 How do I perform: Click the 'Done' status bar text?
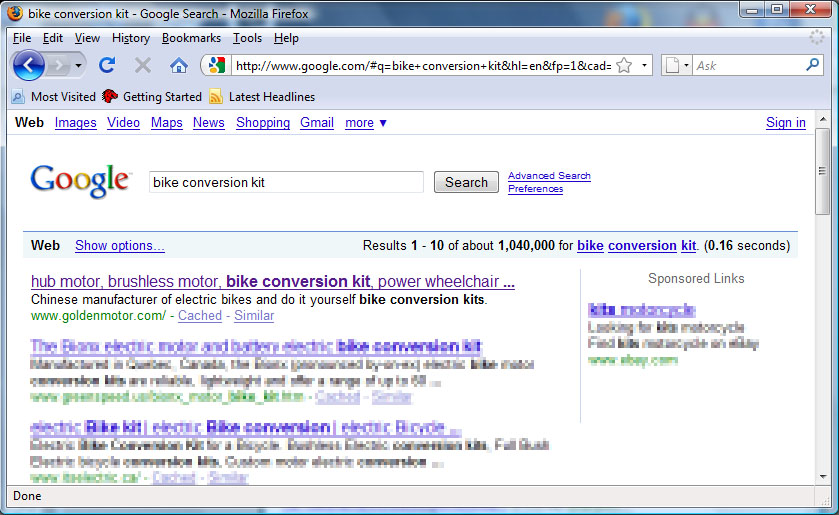tap(27, 496)
